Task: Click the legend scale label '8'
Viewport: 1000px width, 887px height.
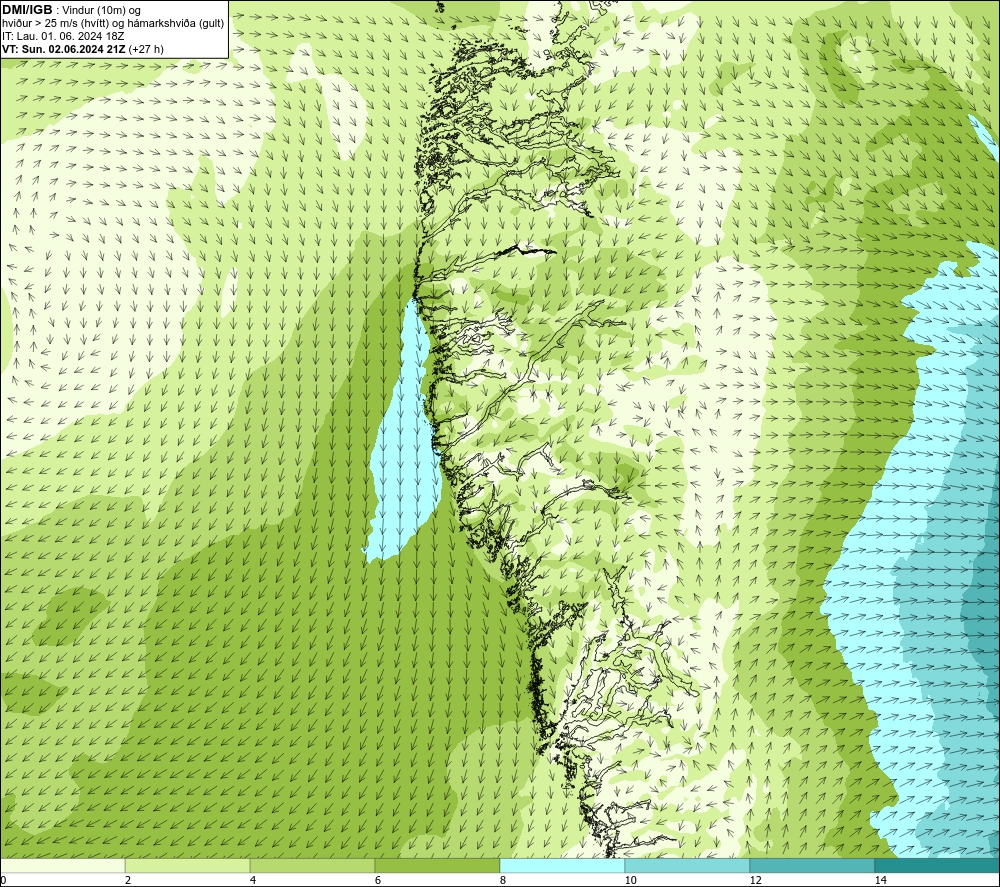Action: [x=503, y=880]
